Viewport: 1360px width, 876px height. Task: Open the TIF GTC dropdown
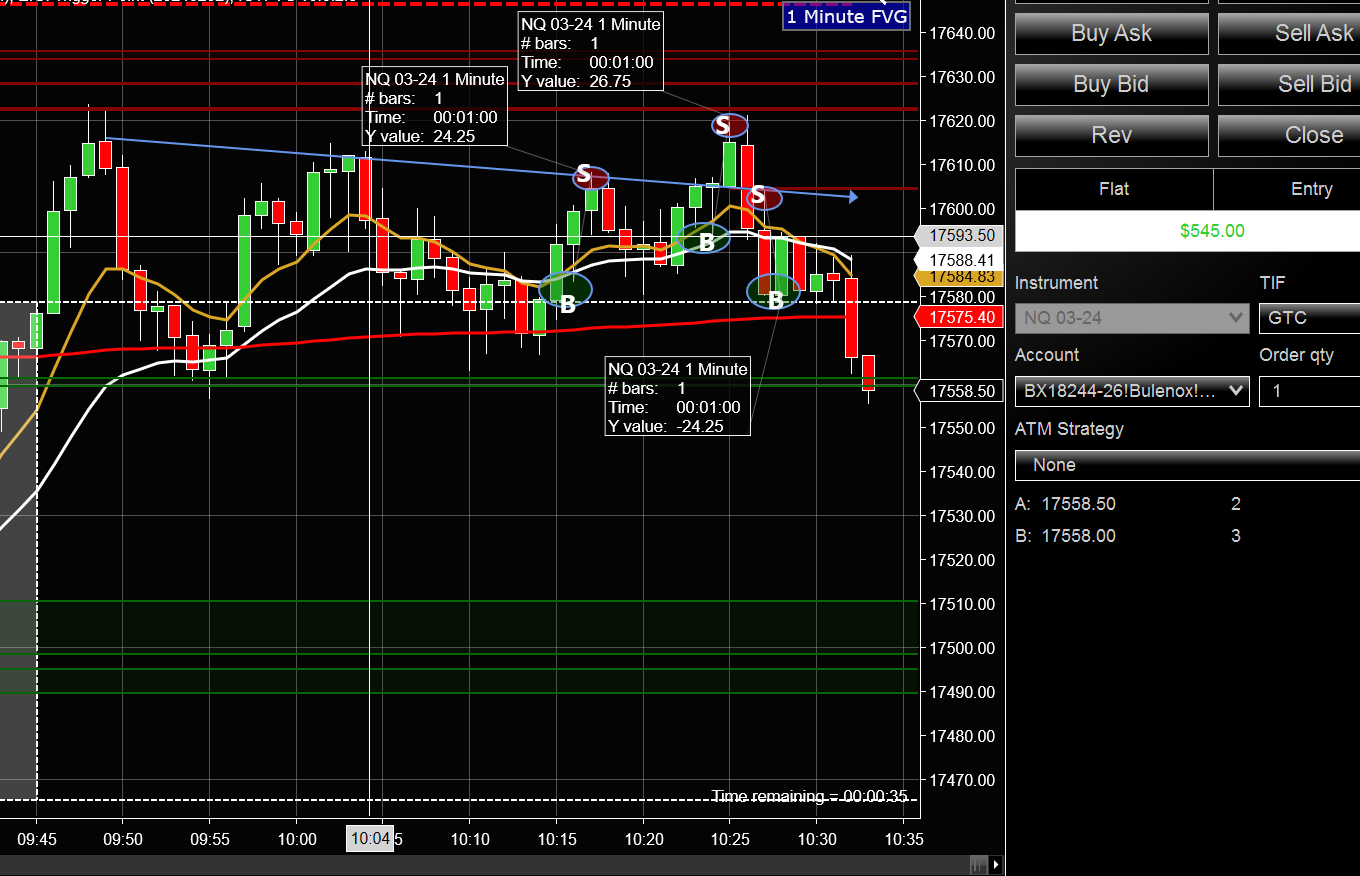coord(1309,319)
